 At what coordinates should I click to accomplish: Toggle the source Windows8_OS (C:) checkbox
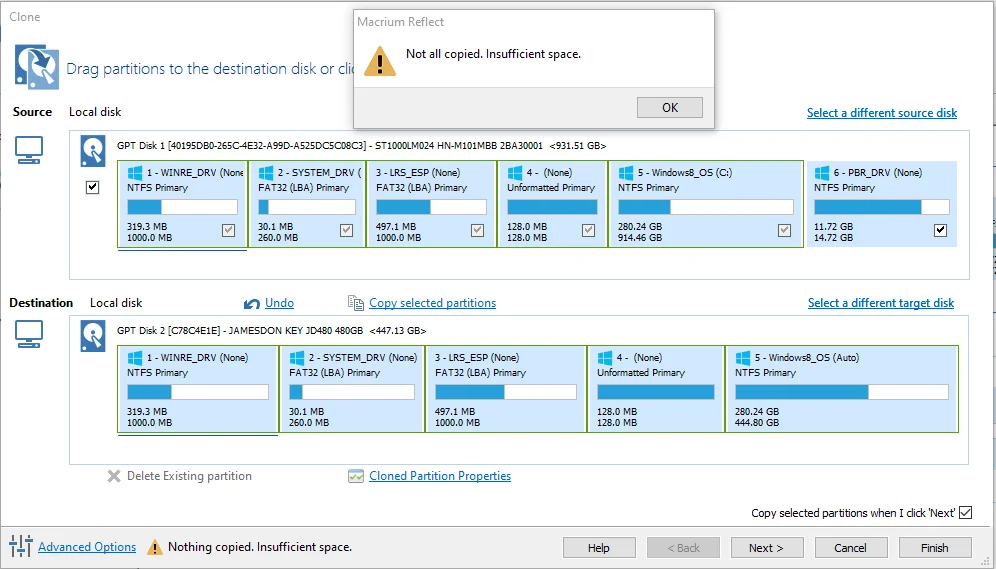point(784,231)
